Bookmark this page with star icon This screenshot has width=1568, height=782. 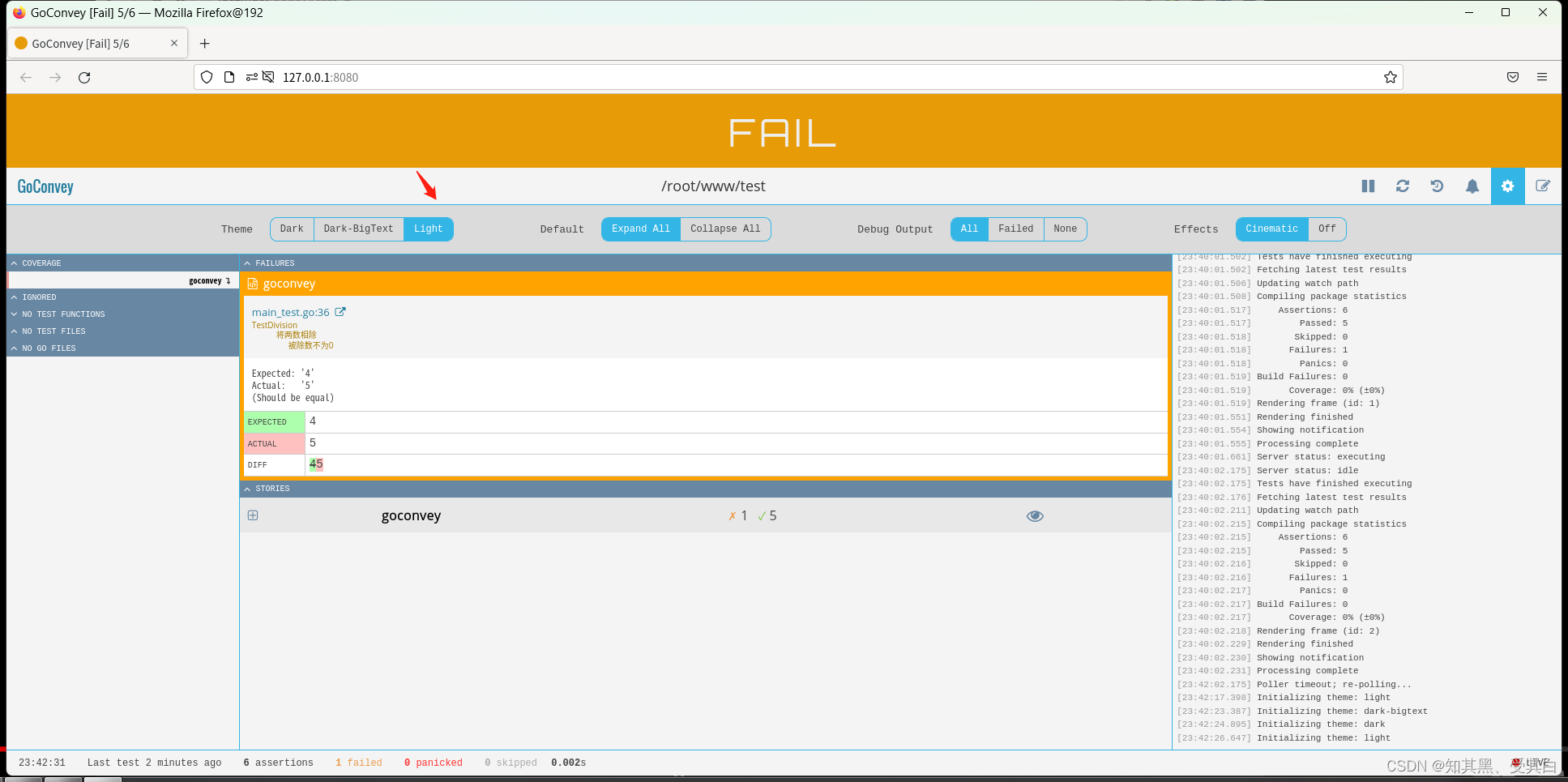(x=1391, y=78)
